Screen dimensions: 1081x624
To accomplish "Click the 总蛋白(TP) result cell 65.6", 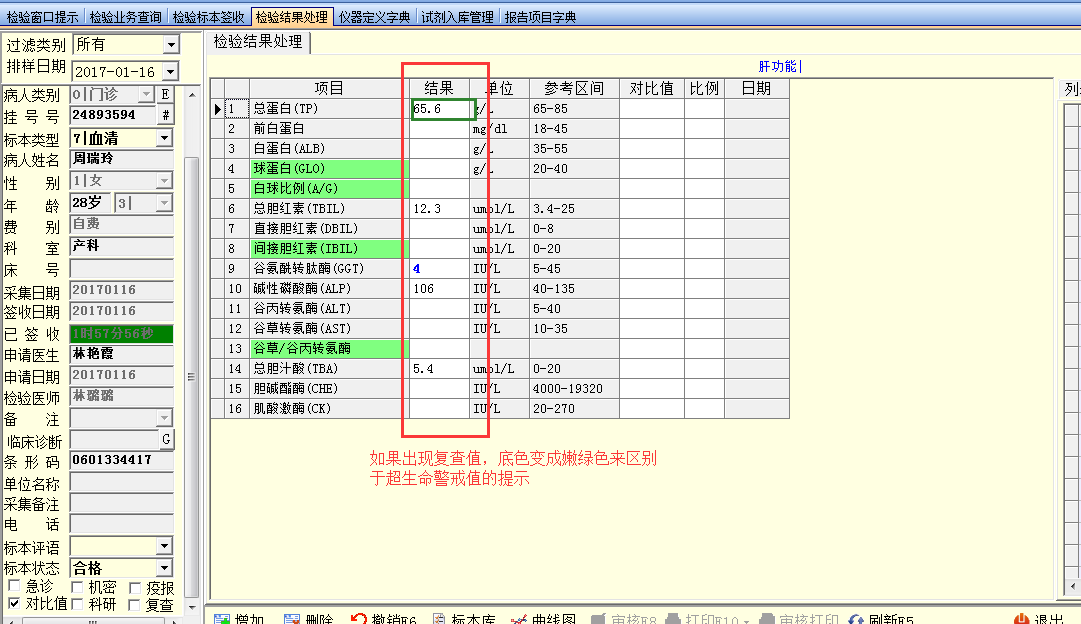I will [443, 109].
